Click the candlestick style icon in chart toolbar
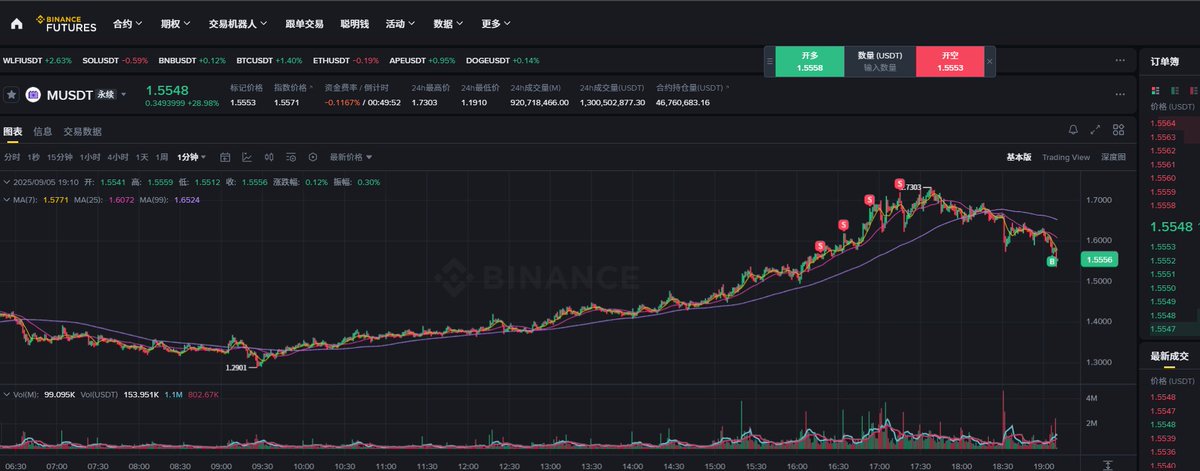1200x471 pixels. pos(269,157)
